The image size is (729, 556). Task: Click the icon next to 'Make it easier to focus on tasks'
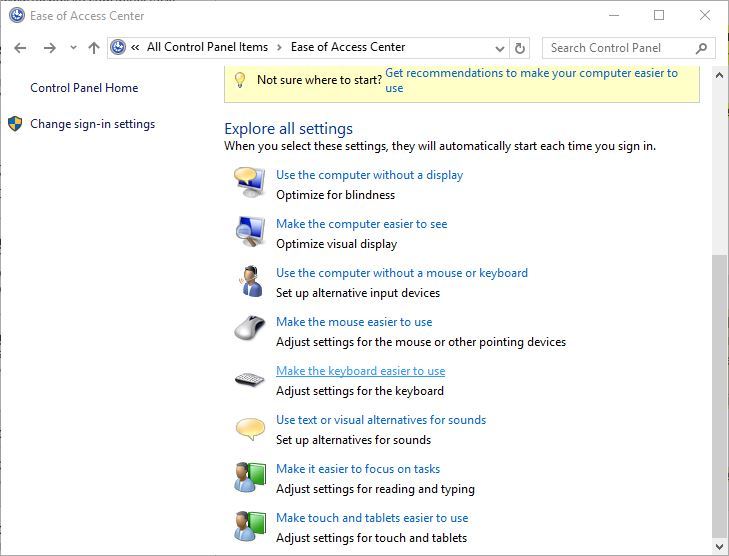pyautogui.click(x=249, y=477)
